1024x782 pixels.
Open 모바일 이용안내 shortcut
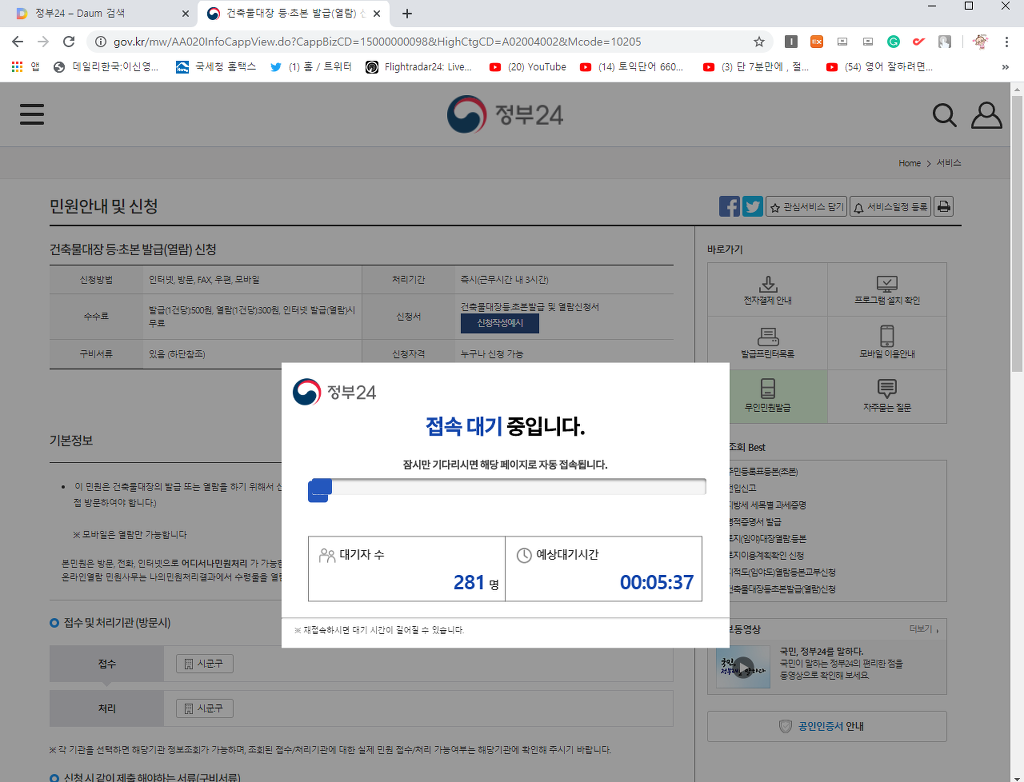click(887, 344)
